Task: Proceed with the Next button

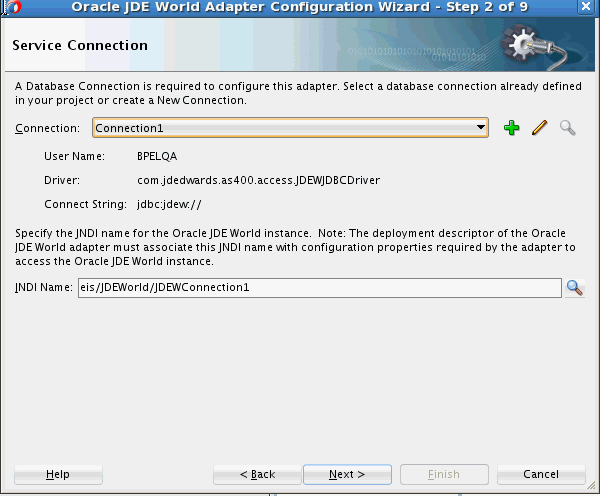Action: click(347, 475)
